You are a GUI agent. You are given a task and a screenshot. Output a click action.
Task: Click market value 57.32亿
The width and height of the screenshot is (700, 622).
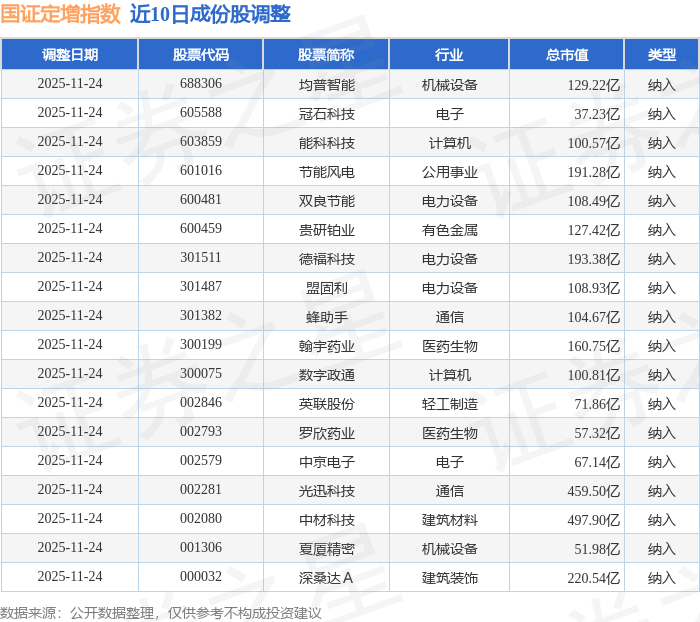pyautogui.click(x=597, y=433)
